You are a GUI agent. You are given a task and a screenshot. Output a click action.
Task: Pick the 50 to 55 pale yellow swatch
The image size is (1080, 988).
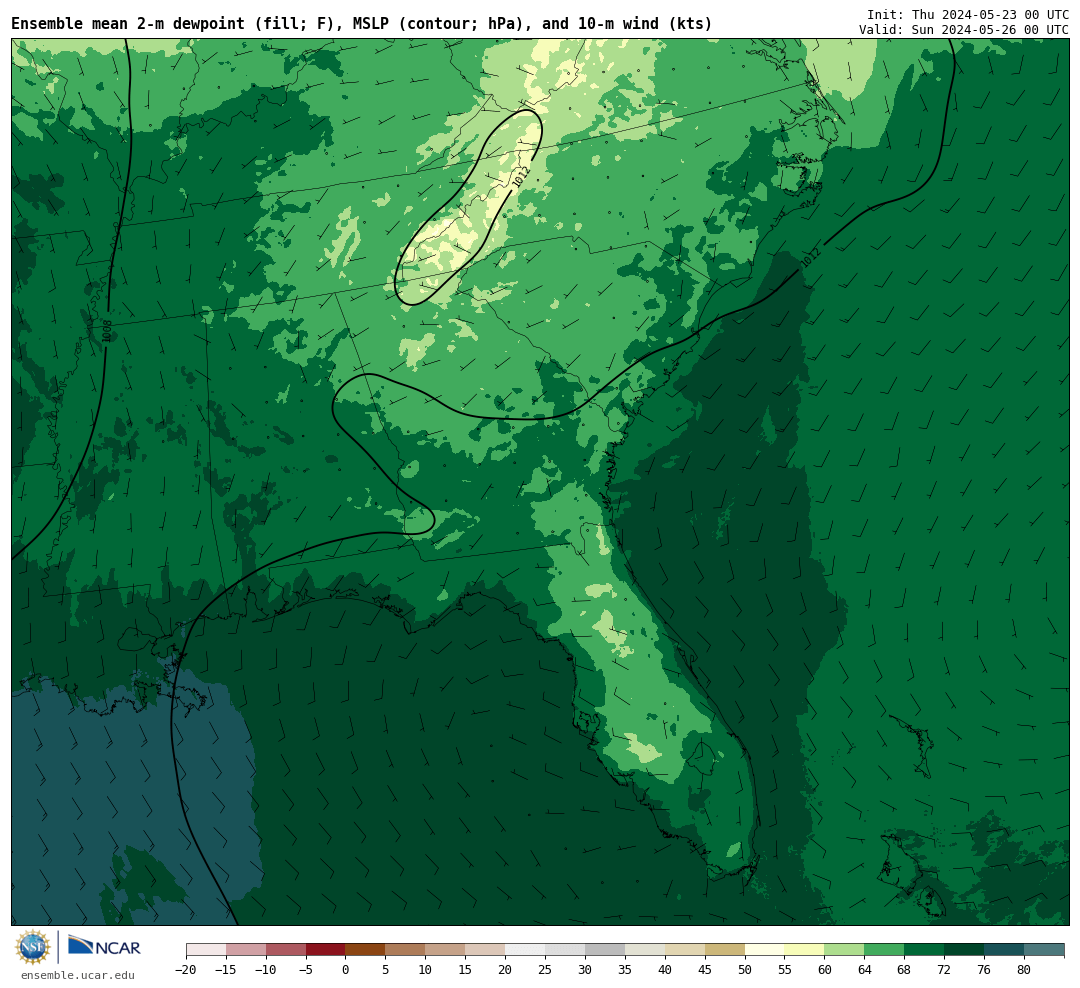coord(765,950)
